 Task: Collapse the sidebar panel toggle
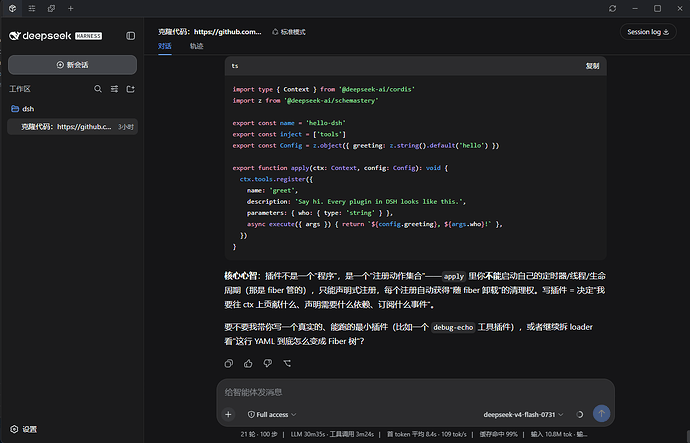pyautogui.click(x=130, y=36)
